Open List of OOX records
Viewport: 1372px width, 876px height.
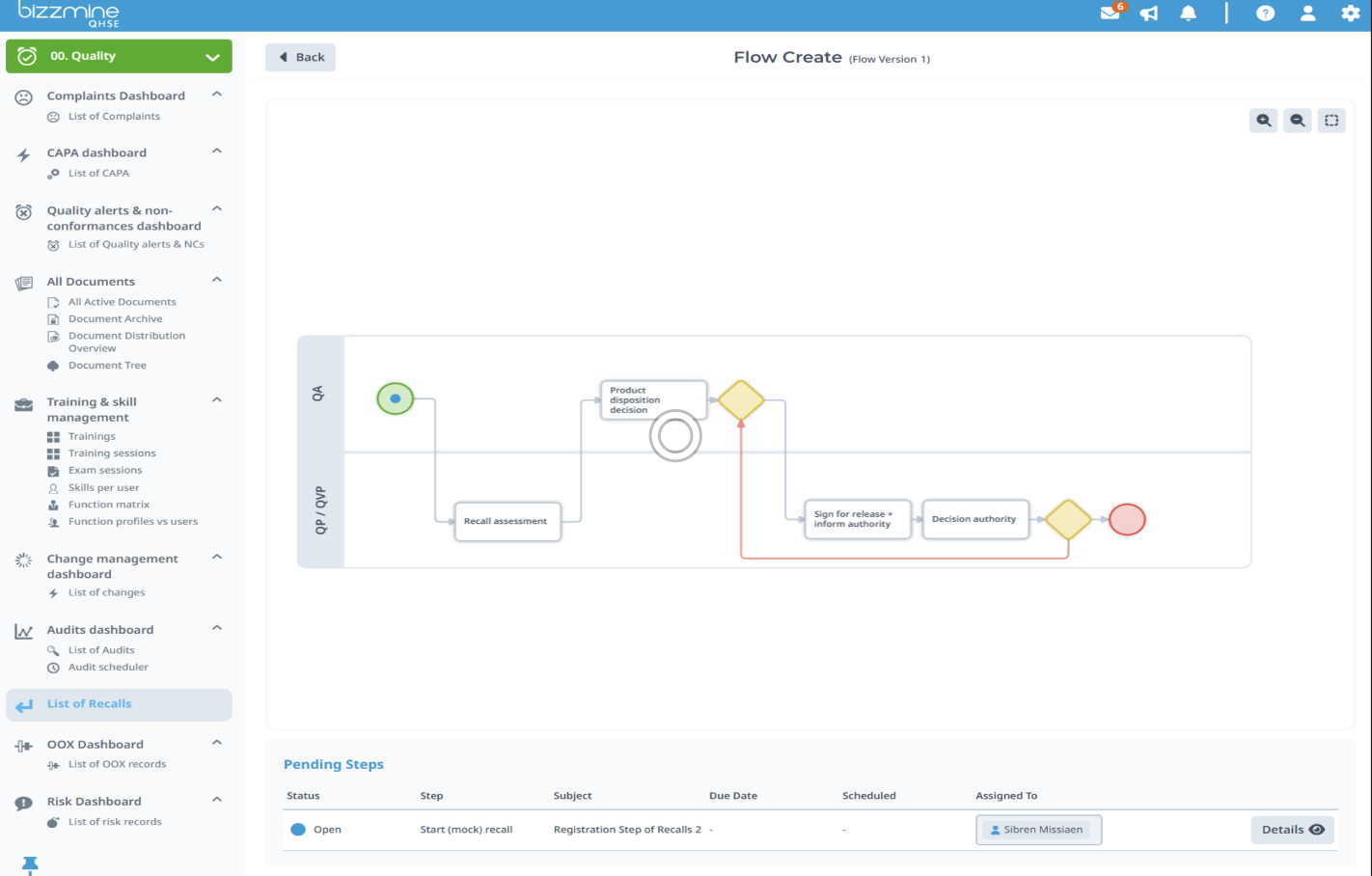(x=117, y=765)
